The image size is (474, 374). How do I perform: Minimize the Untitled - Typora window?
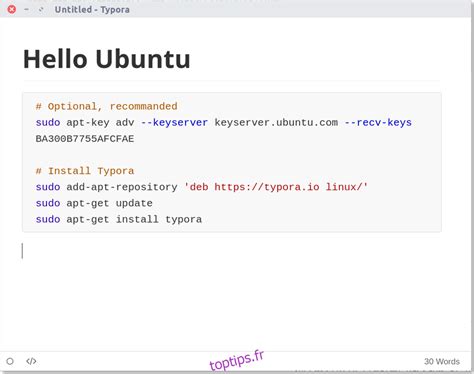click(26, 9)
